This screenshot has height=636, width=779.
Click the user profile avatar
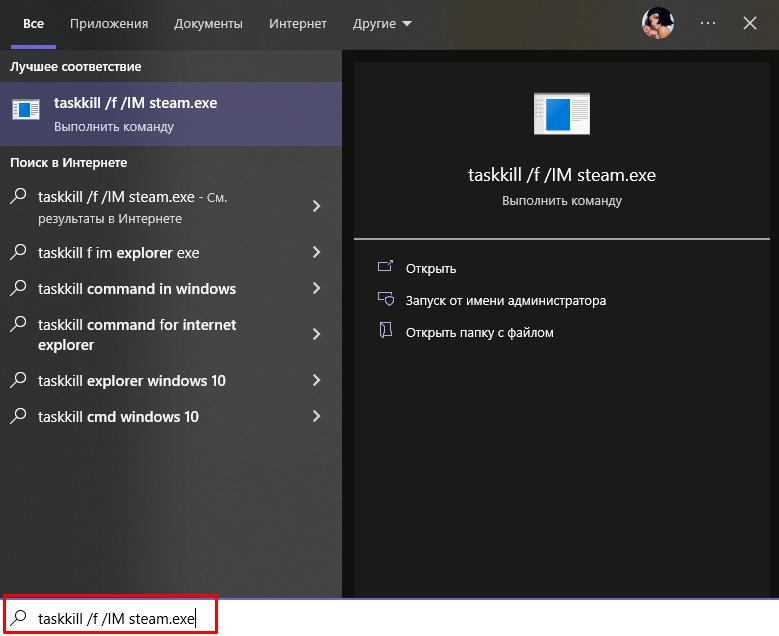pyautogui.click(x=658, y=23)
